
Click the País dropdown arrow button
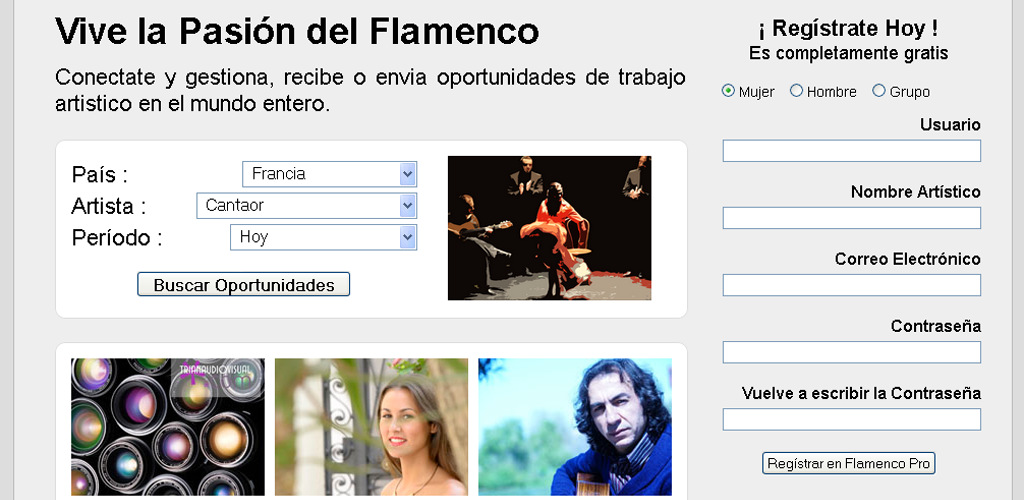coord(408,174)
